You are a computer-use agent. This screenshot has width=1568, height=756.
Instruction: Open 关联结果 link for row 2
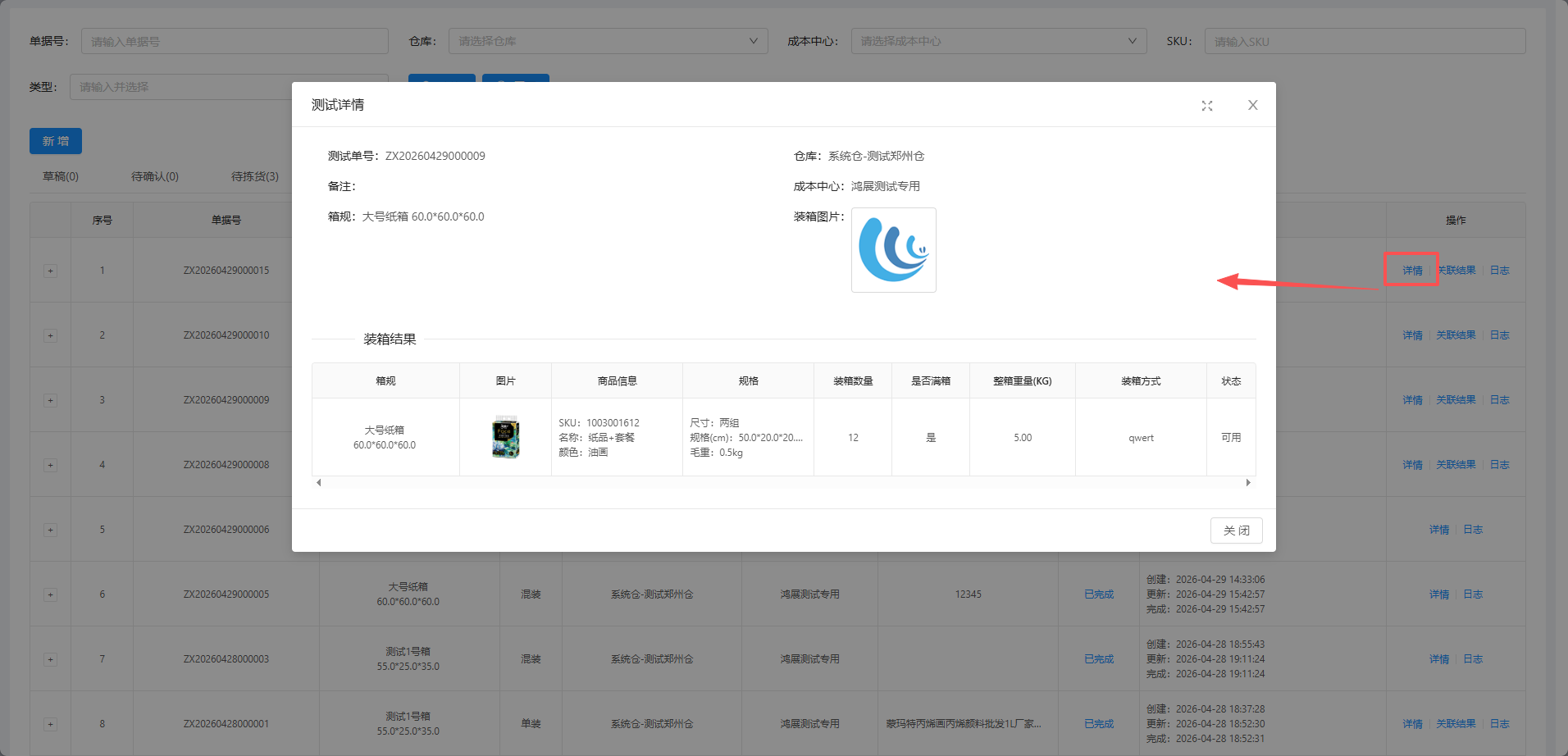pyautogui.click(x=1456, y=335)
